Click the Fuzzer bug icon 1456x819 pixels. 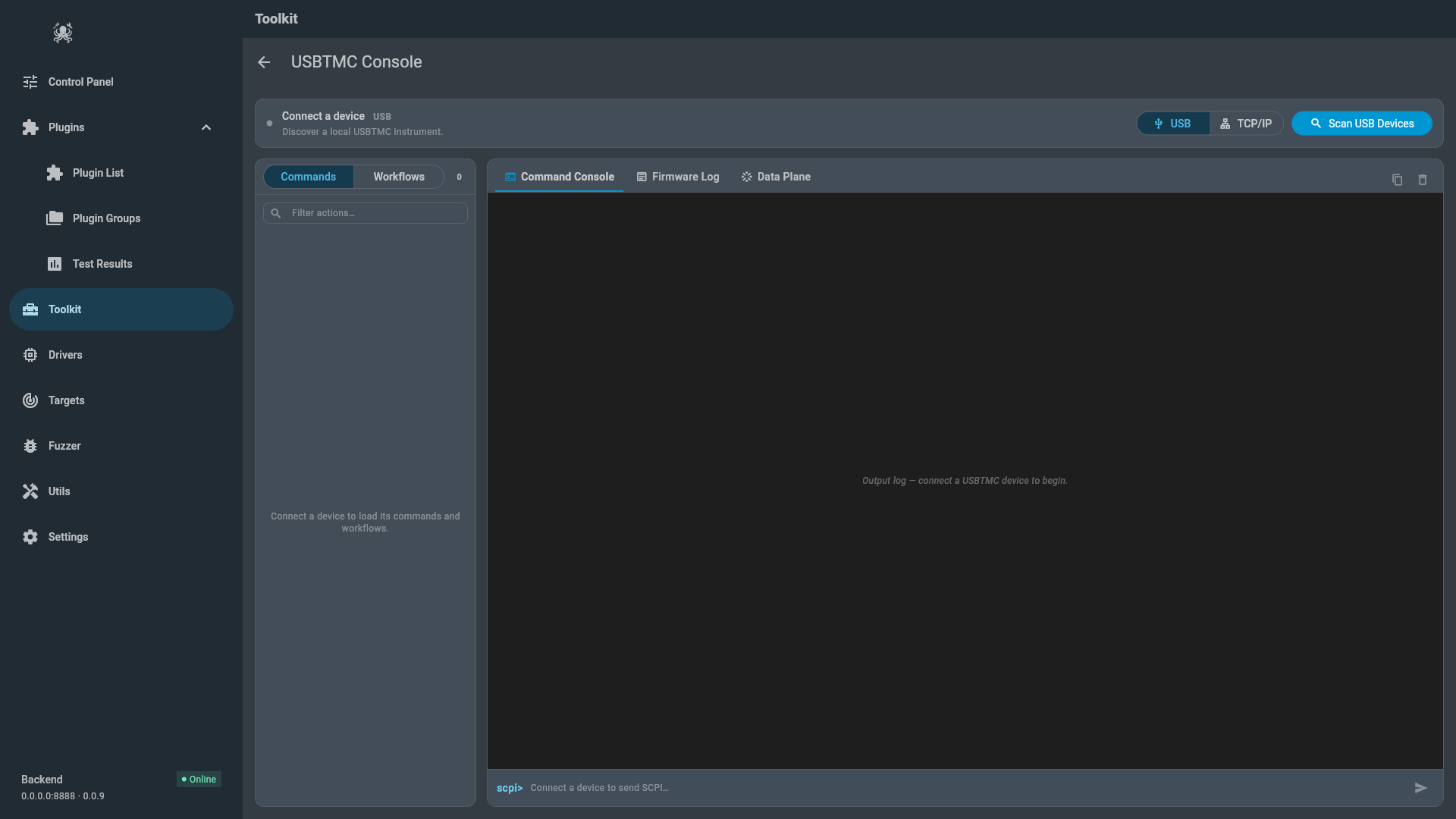[30, 446]
